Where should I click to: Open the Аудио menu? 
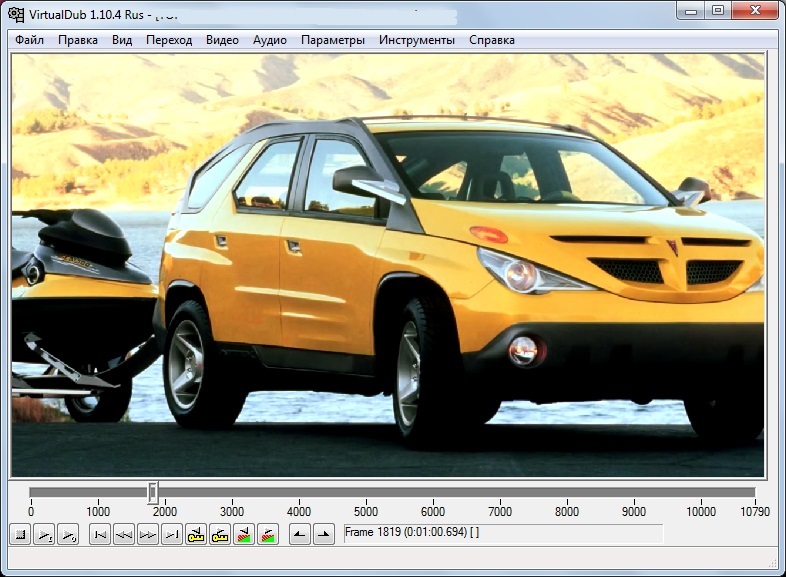(270, 40)
